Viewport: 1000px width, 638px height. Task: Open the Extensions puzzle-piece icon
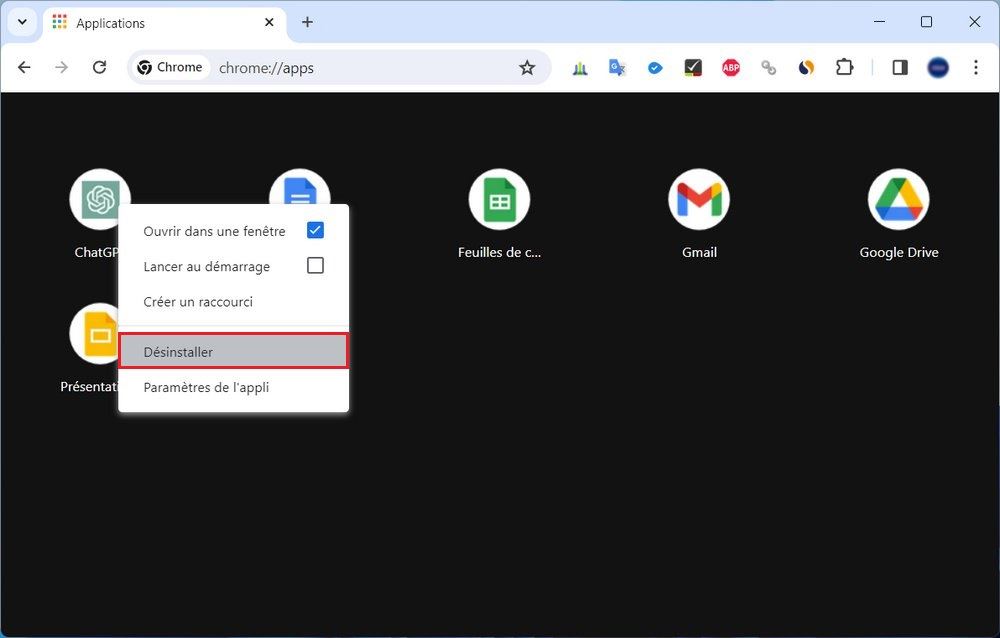[844, 68]
